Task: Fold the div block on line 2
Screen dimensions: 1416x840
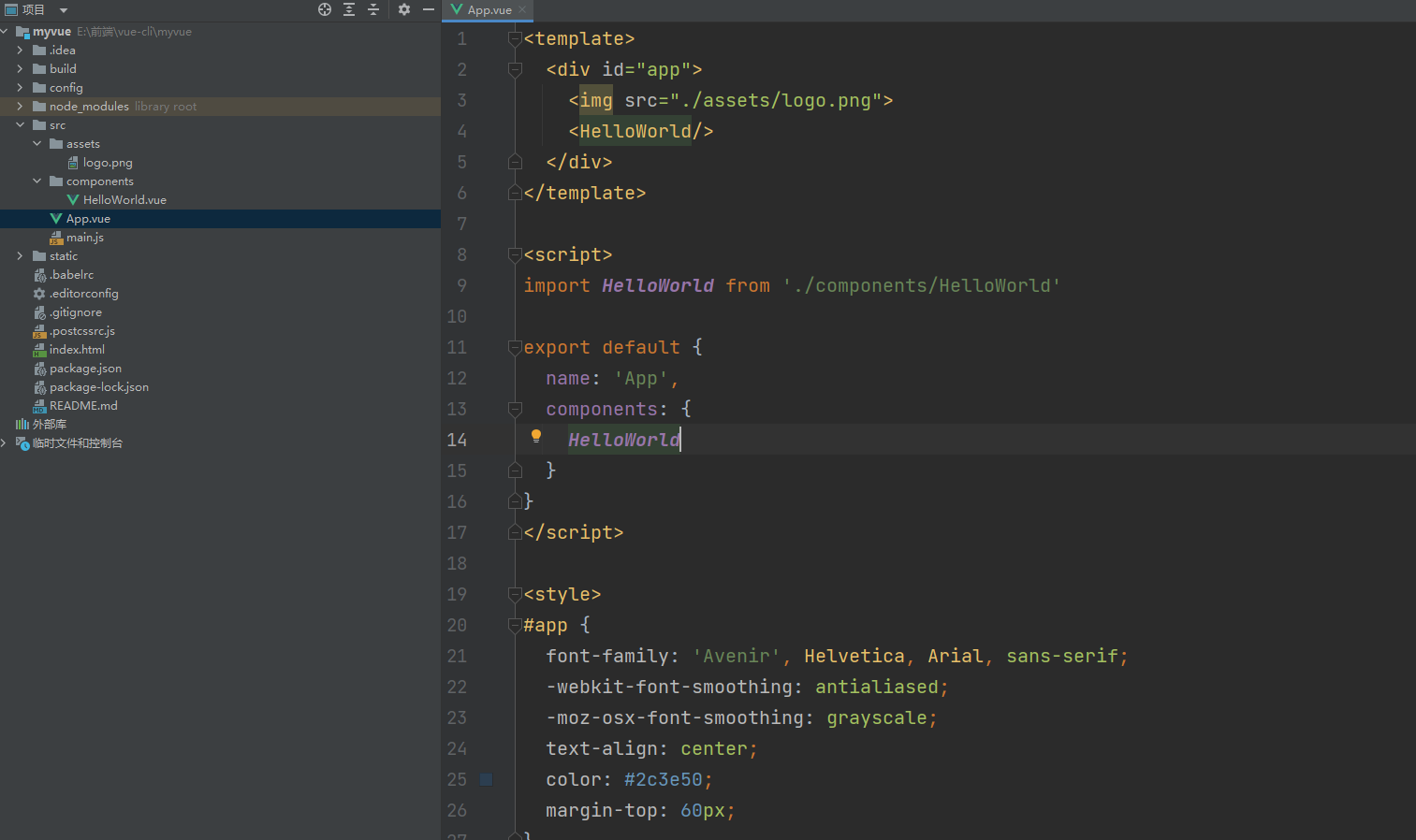Action: (x=515, y=69)
